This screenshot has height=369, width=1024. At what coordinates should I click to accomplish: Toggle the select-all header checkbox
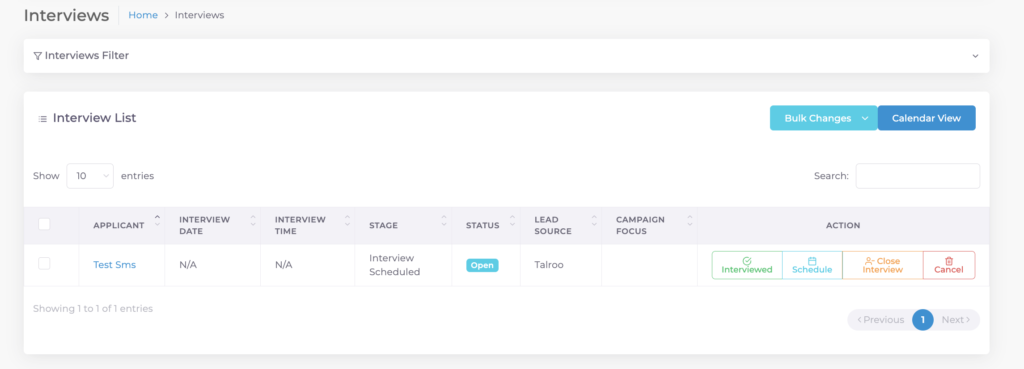click(44, 224)
